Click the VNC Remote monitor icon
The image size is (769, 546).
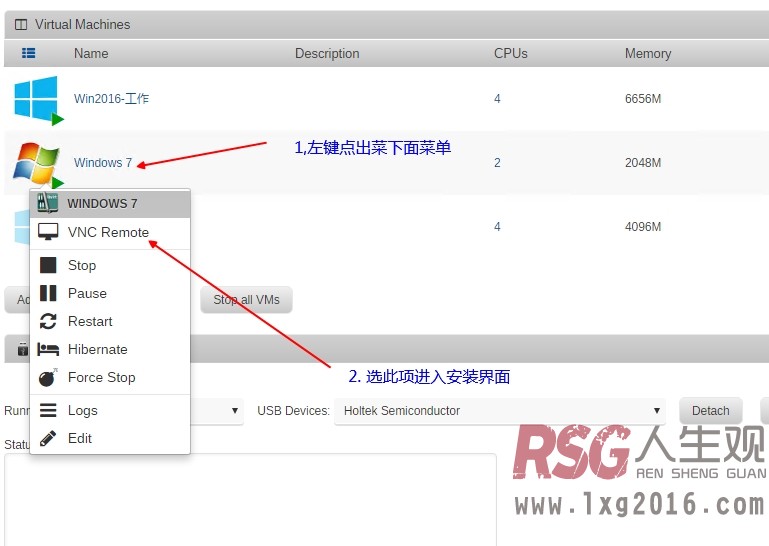pyautogui.click(x=48, y=232)
